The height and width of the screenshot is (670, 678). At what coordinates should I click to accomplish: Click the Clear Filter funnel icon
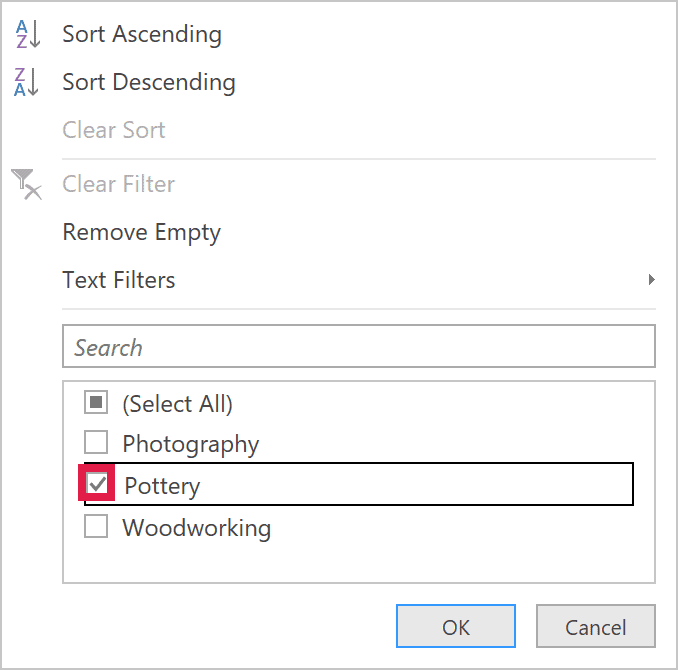coord(27,184)
